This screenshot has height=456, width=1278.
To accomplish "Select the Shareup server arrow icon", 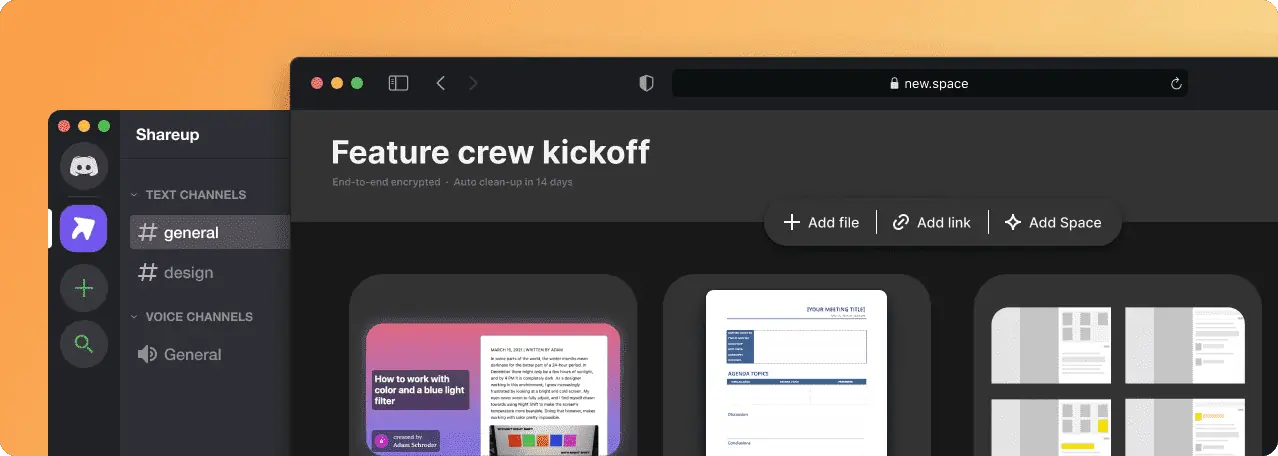I will pos(84,228).
